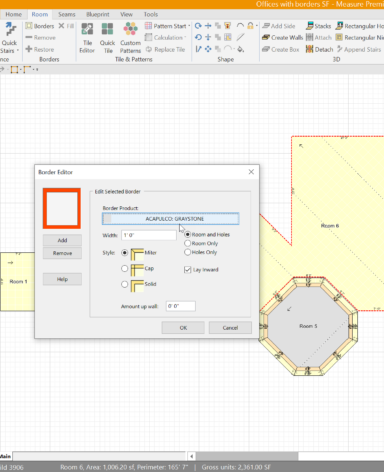The width and height of the screenshot is (384, 474).
Task: Select Room 5 octagon on the canvas
Action: point(308,326)
